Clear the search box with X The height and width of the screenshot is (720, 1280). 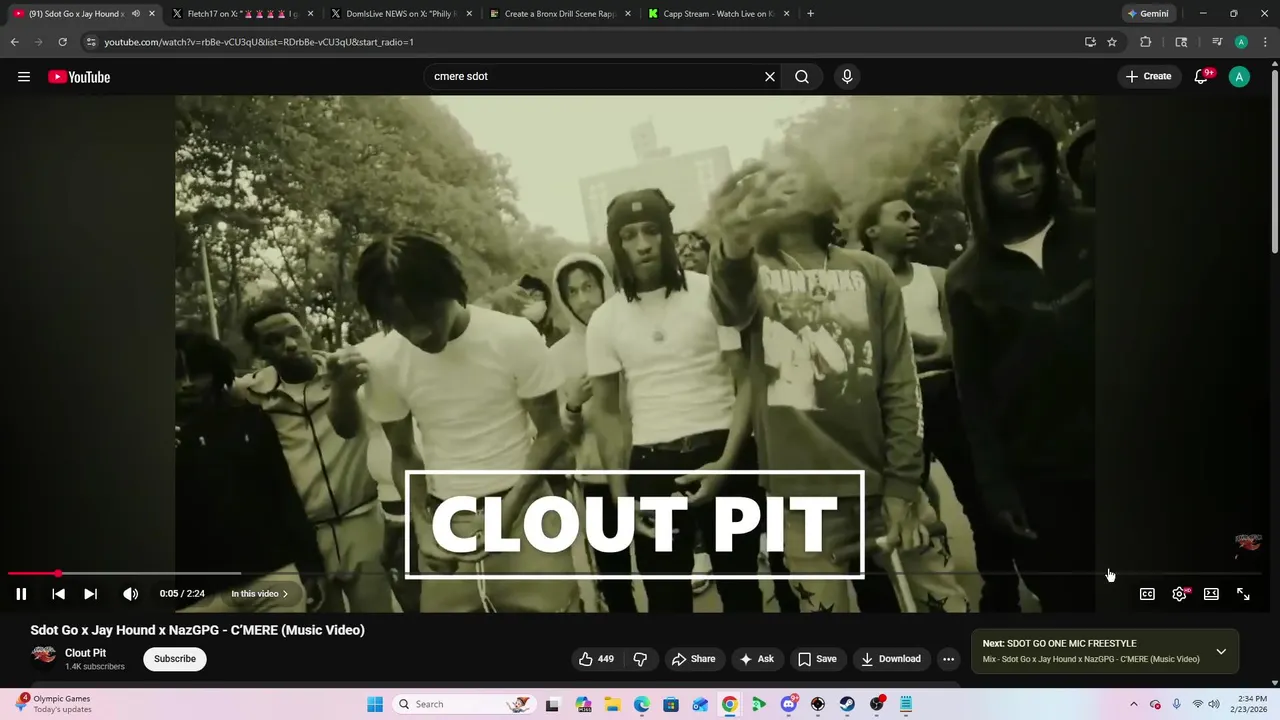pos(770,77)
